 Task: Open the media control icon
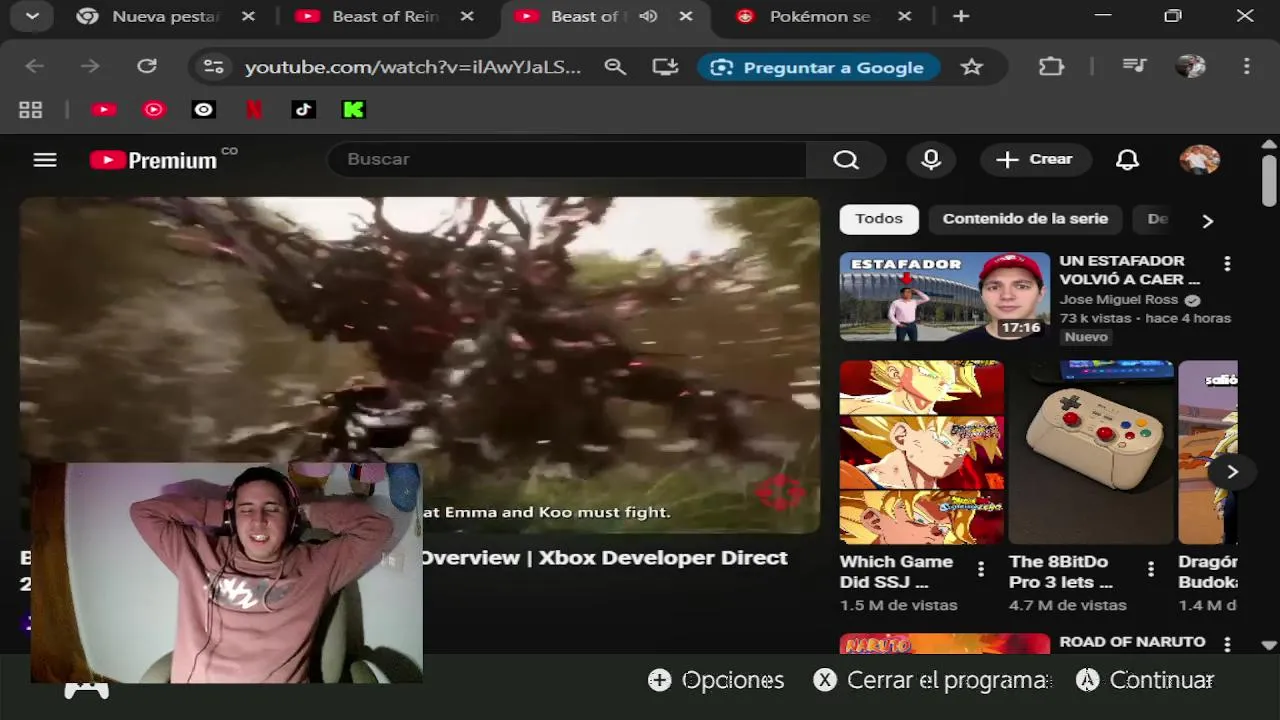click(x=1134, y=66)
